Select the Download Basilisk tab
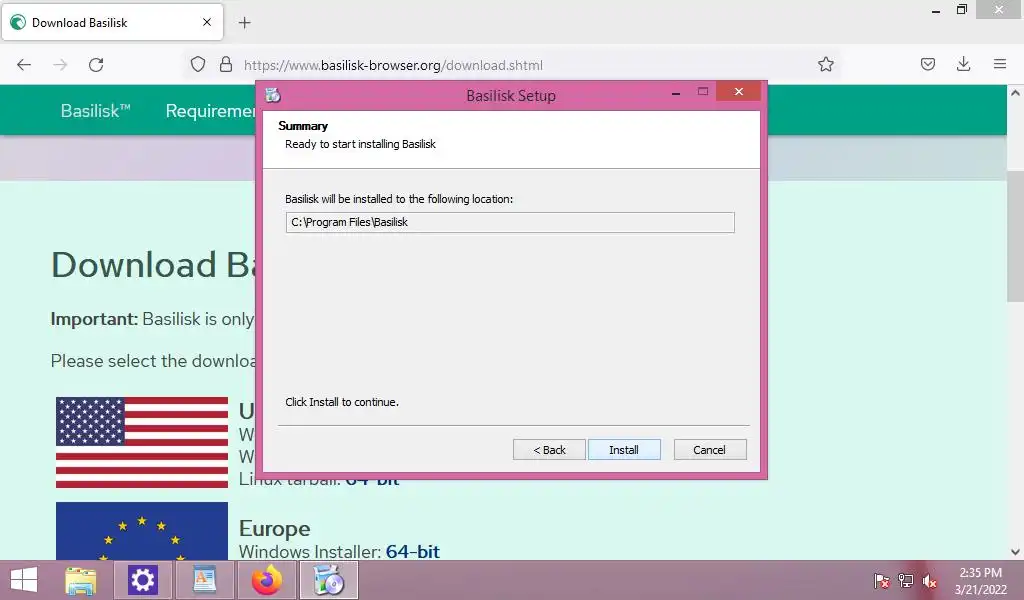The width and height of the screenshot is (1024, 600). [x=112, y=23]
